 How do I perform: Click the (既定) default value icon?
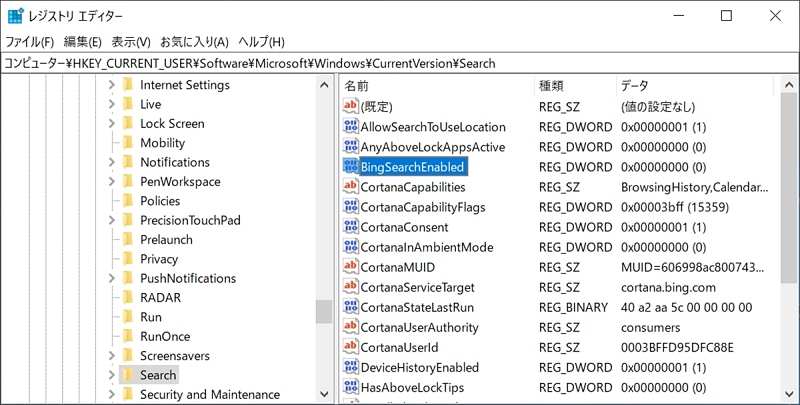pos(351,106)
